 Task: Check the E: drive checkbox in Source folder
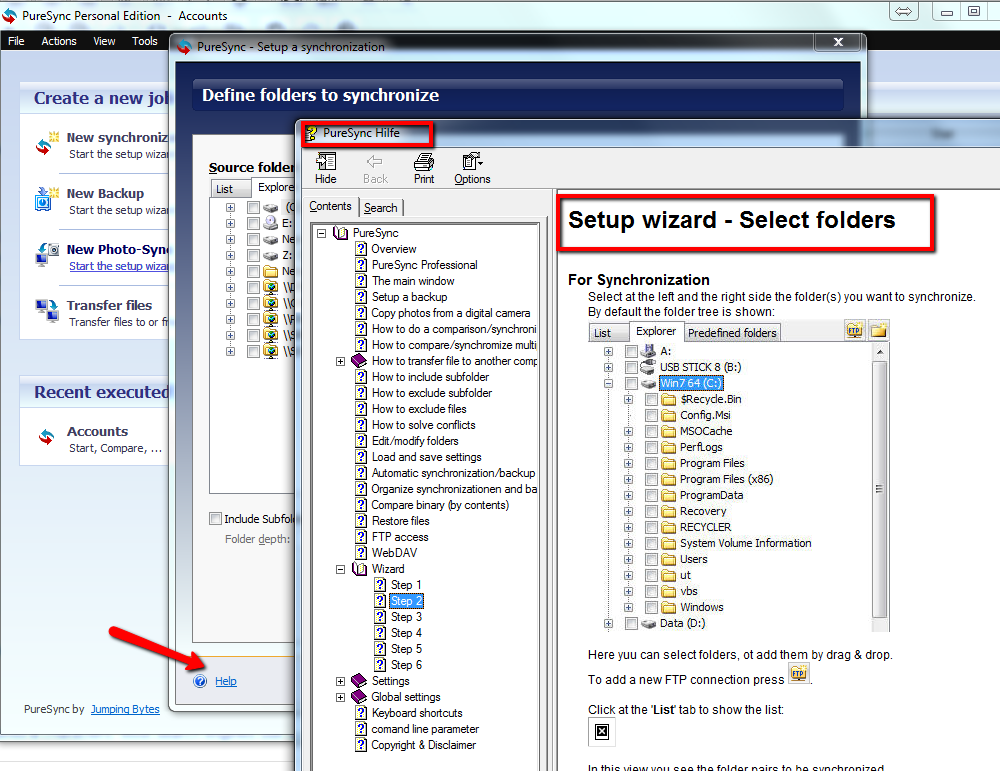pyautogui.click(x=253, y=223)
